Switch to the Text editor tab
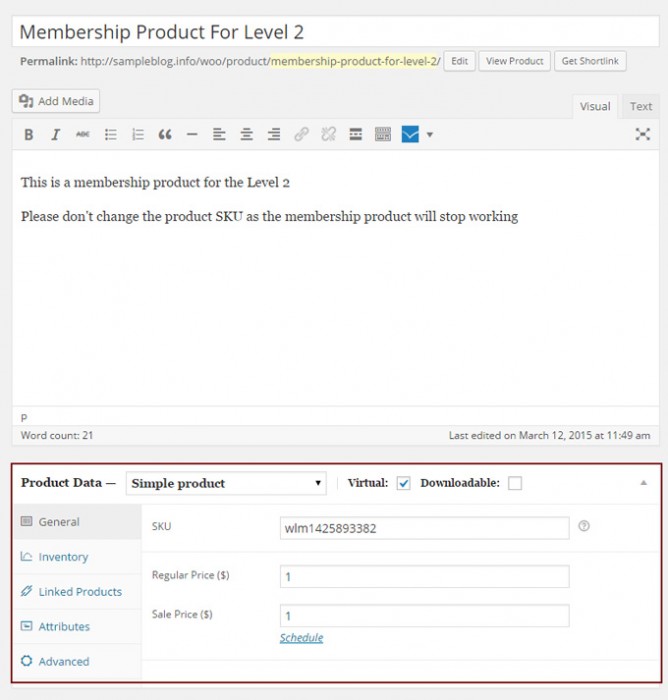The image size is (668, 700). point(641,106)
